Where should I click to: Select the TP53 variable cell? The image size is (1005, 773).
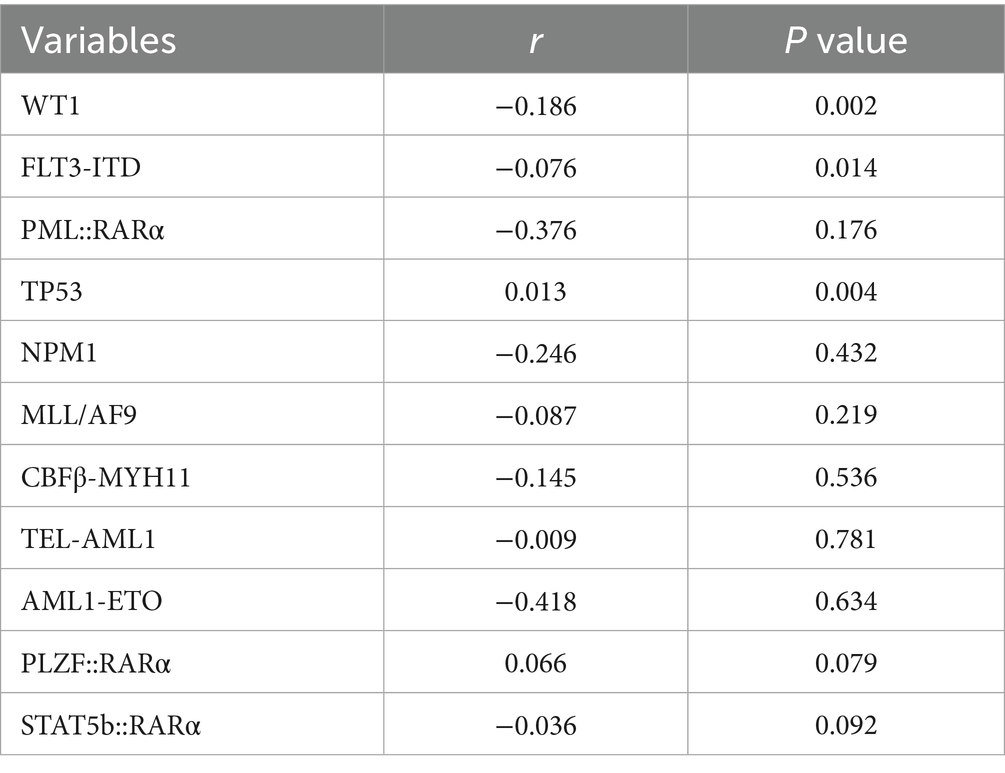[x=46, y=292]
